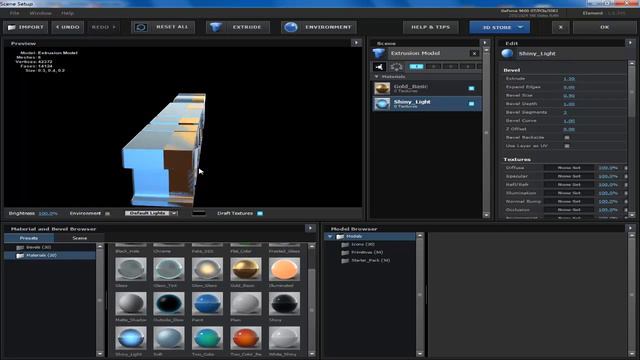This screenshot has height=360, width=640.
Task: Click the Extrusion Model funnel icon
Action: point(379,53)
